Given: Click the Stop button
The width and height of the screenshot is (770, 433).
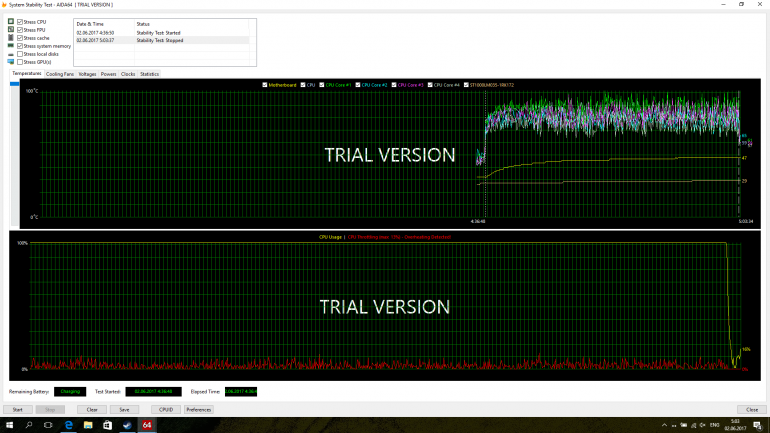Looking at the screenshot, I should click(x=50, y=409).
